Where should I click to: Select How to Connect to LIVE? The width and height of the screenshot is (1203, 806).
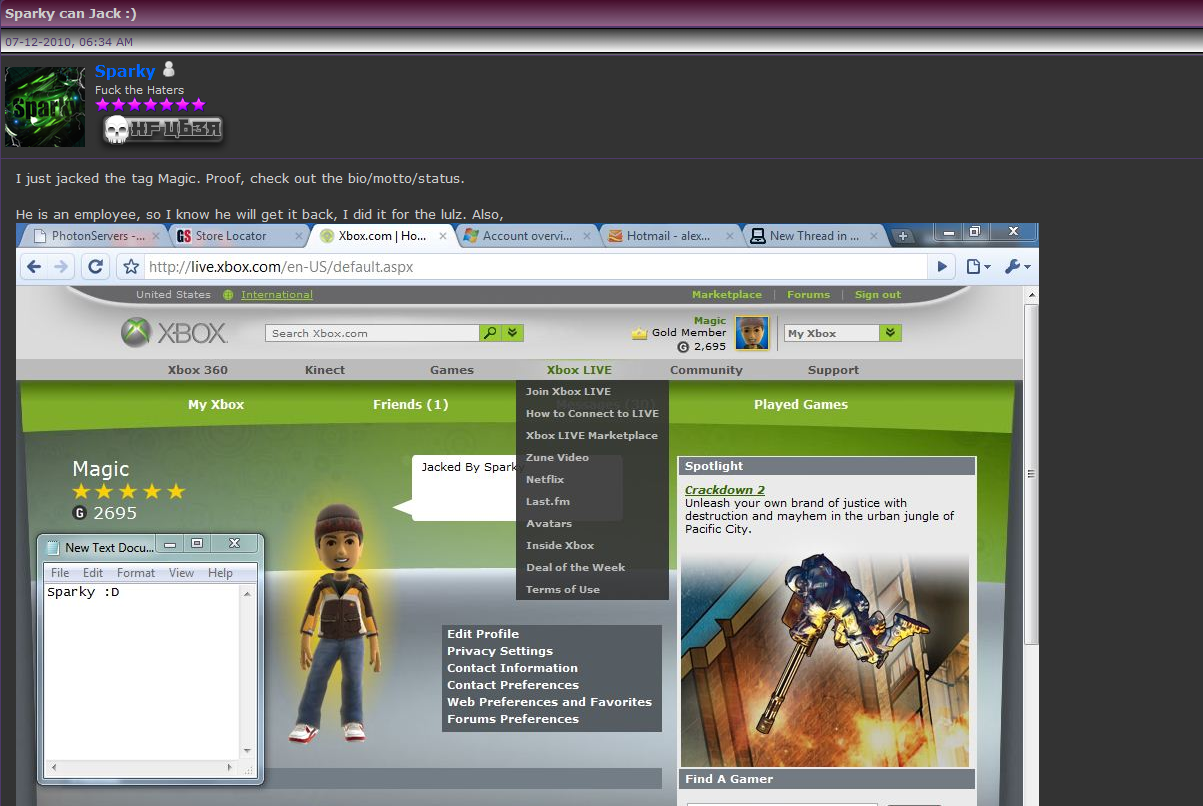click(592, 414)
